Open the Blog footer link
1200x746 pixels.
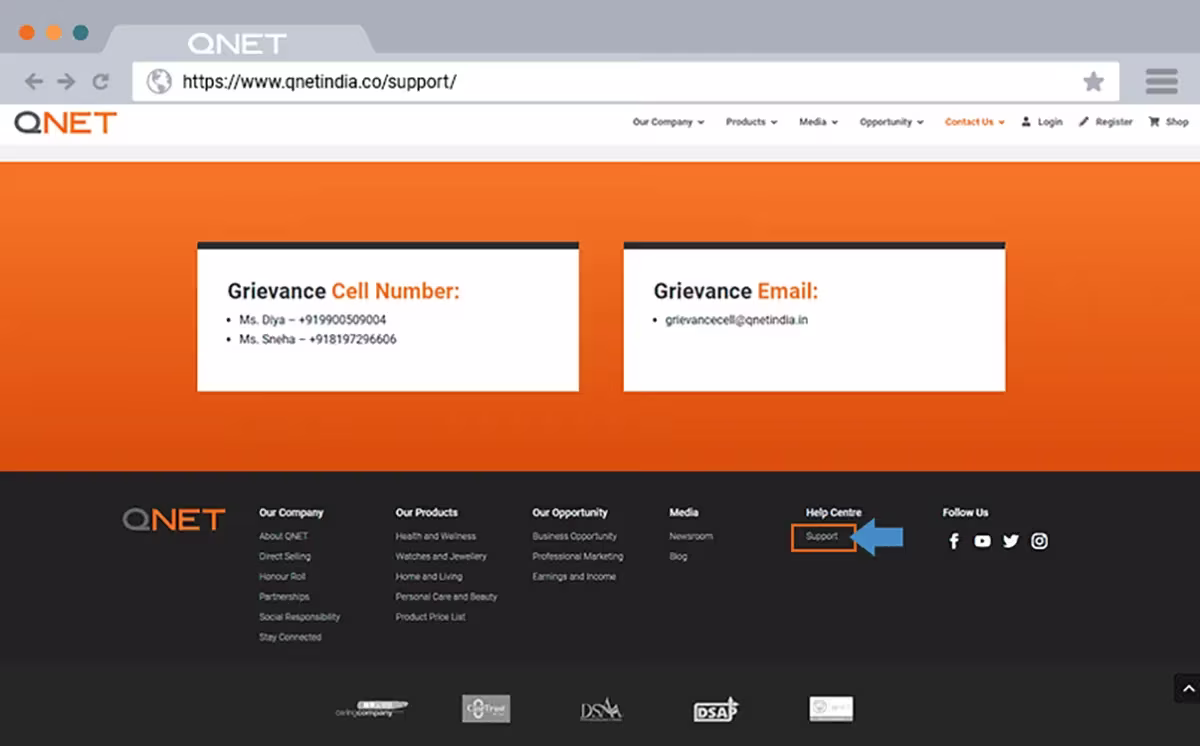click(x=678, y=556)
